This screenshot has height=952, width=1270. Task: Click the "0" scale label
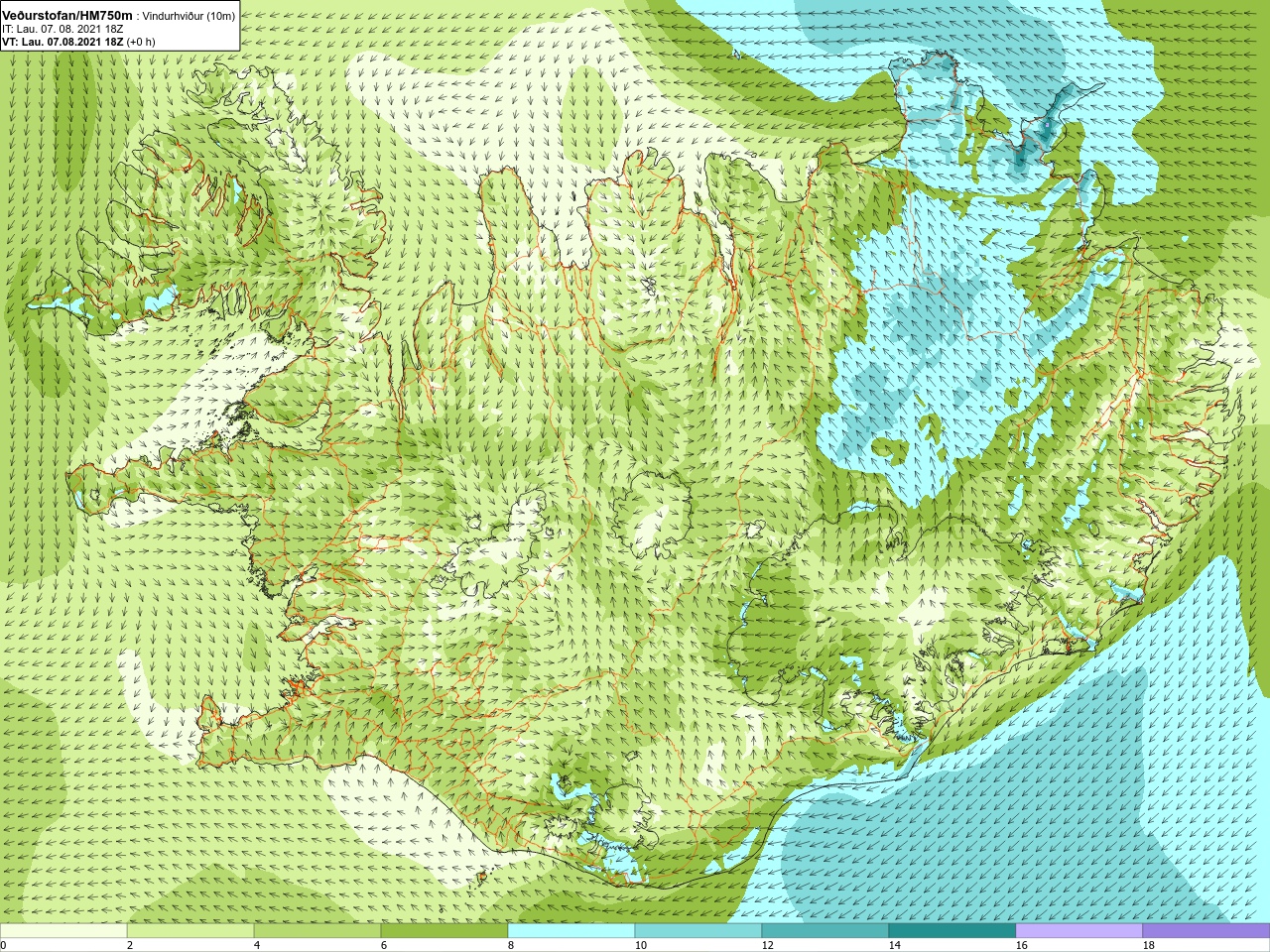3,946
